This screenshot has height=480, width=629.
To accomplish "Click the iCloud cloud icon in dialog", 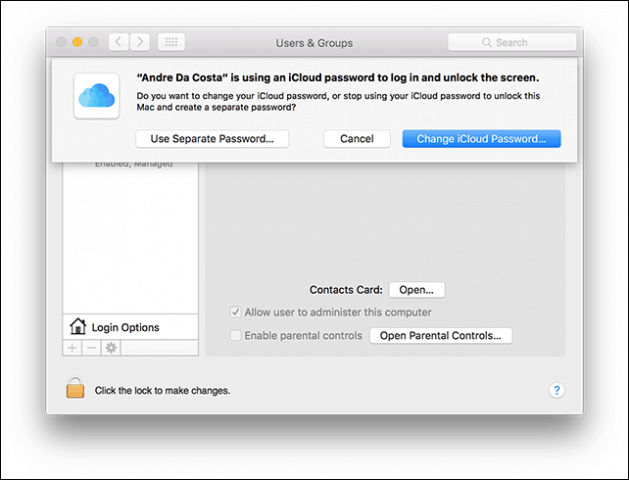I will pyautogui.click(x=97, y=96).
